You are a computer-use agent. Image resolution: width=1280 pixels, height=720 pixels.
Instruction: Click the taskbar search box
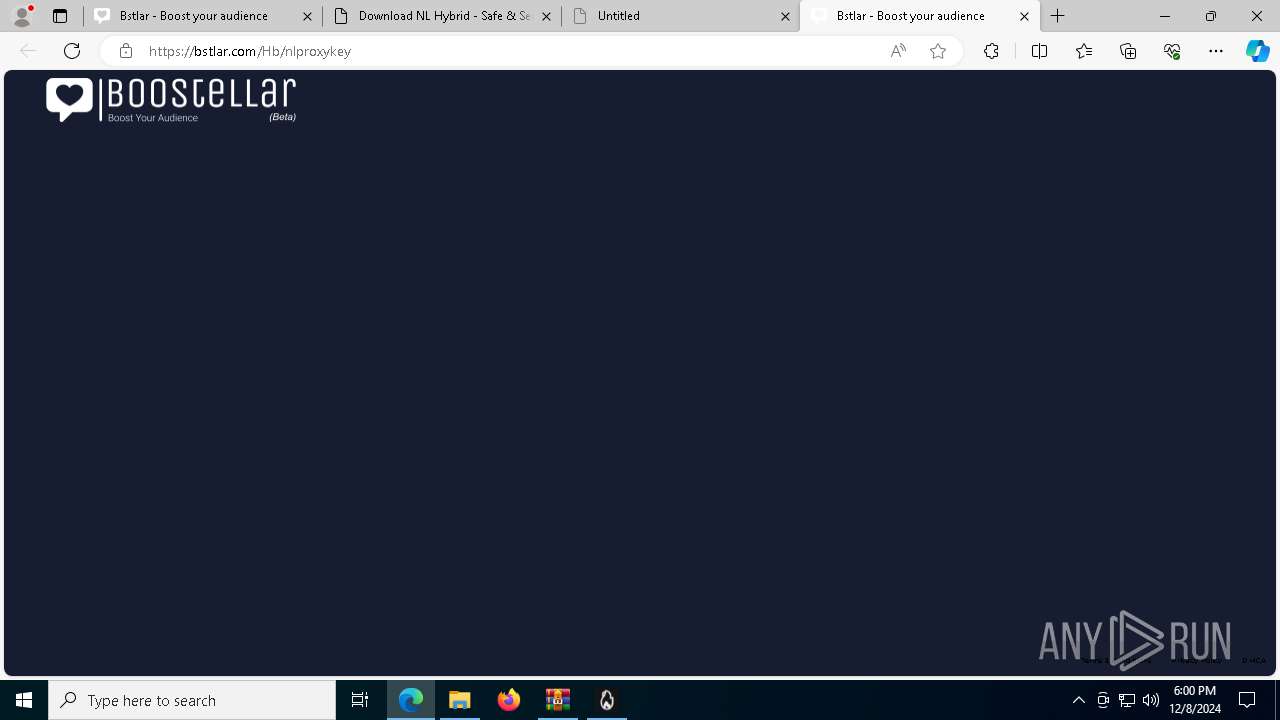(192, 700)
